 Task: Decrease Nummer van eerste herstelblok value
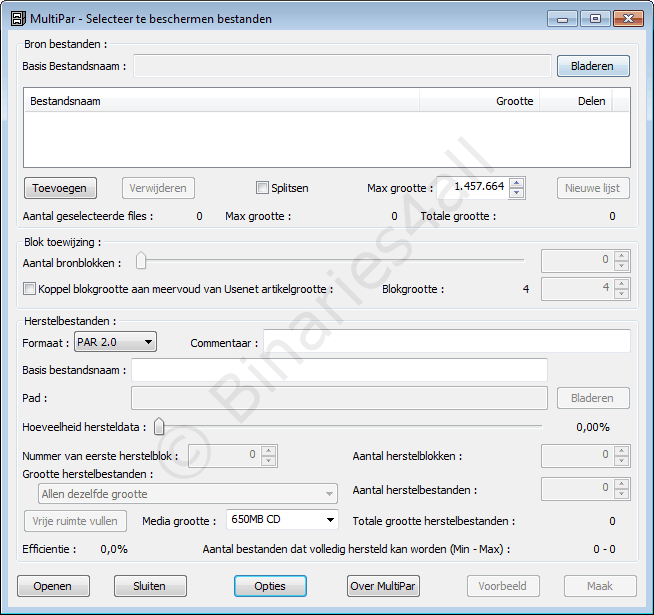point(268,461)
